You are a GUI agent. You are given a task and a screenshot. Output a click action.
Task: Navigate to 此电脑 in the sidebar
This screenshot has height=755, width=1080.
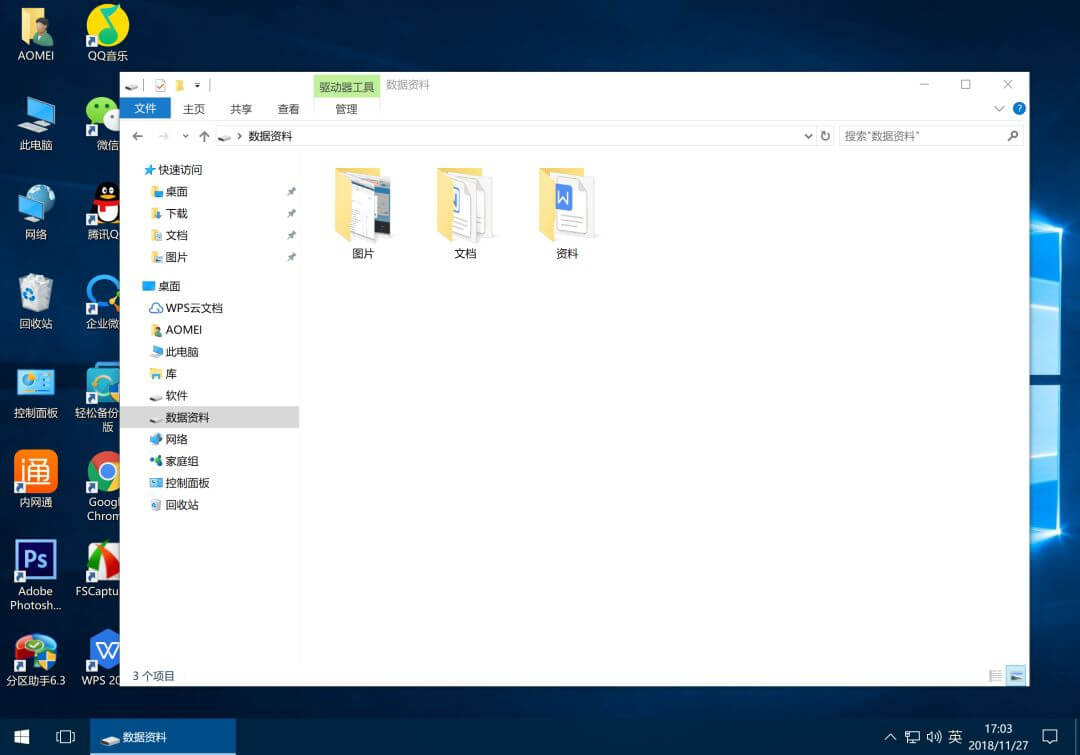click(x=182, y=352)
